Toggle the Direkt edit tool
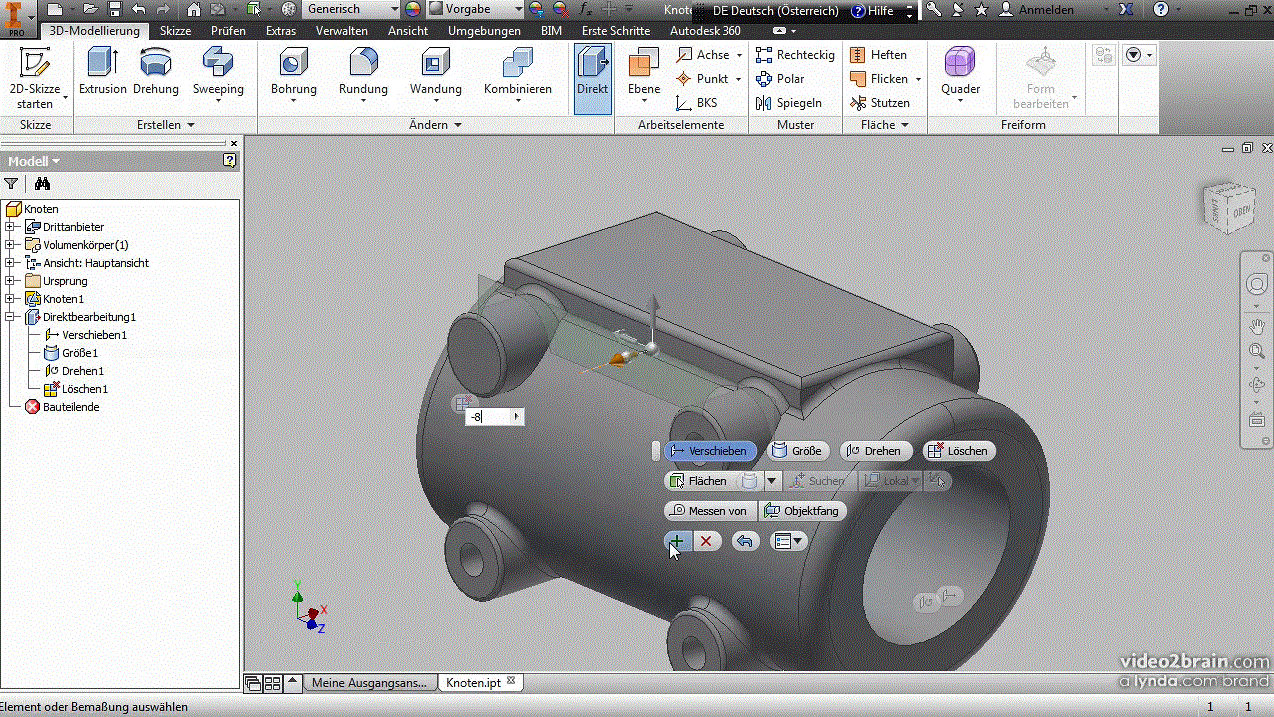1274x717 pixels. tap(593, 78)
